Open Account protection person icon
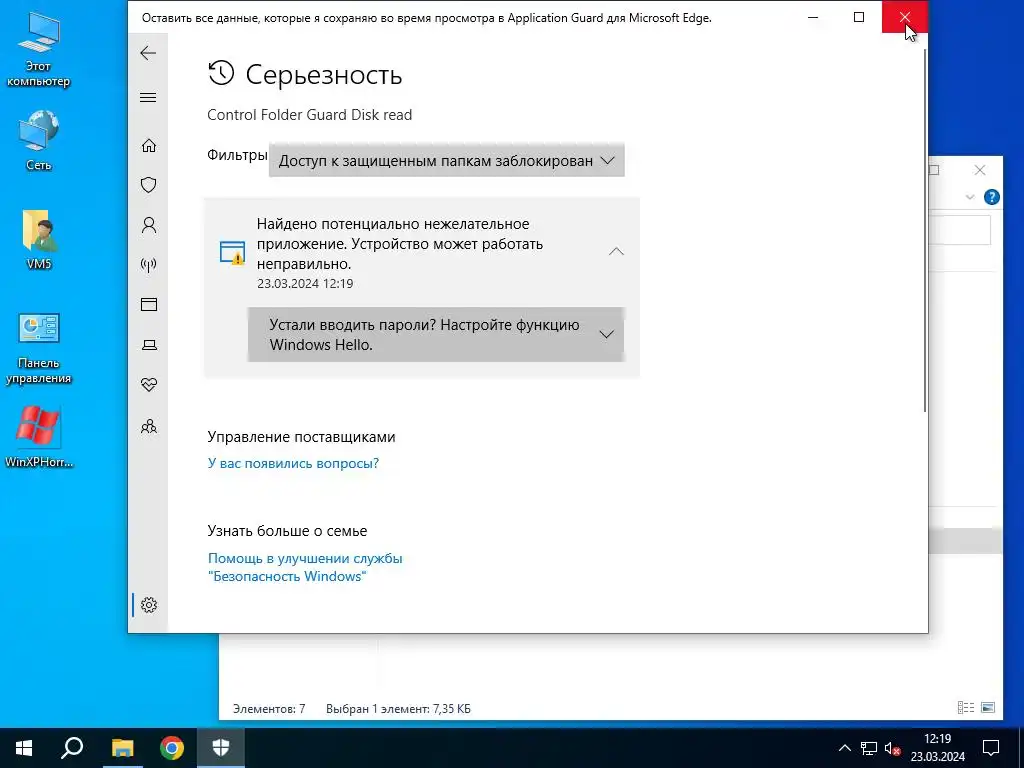Image resolution: width=1024 pixels, height=768 pixels. [x=149, y=225]
